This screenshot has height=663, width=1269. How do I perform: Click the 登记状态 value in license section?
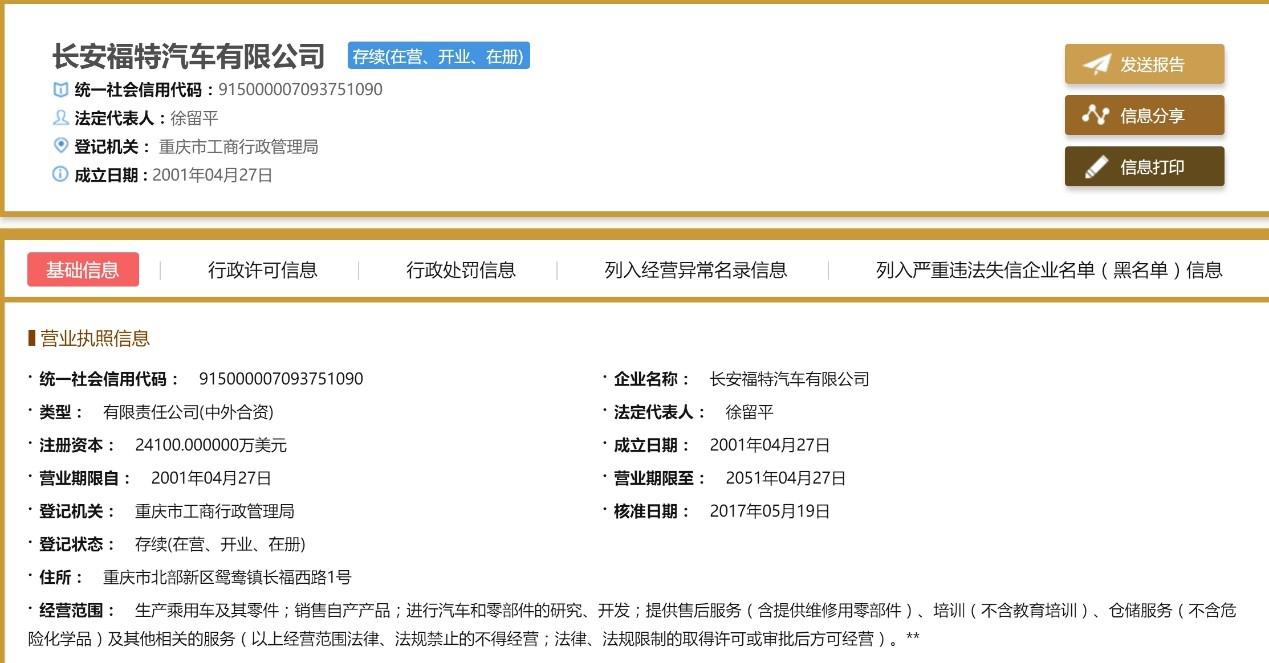click(x=220, y=544)
